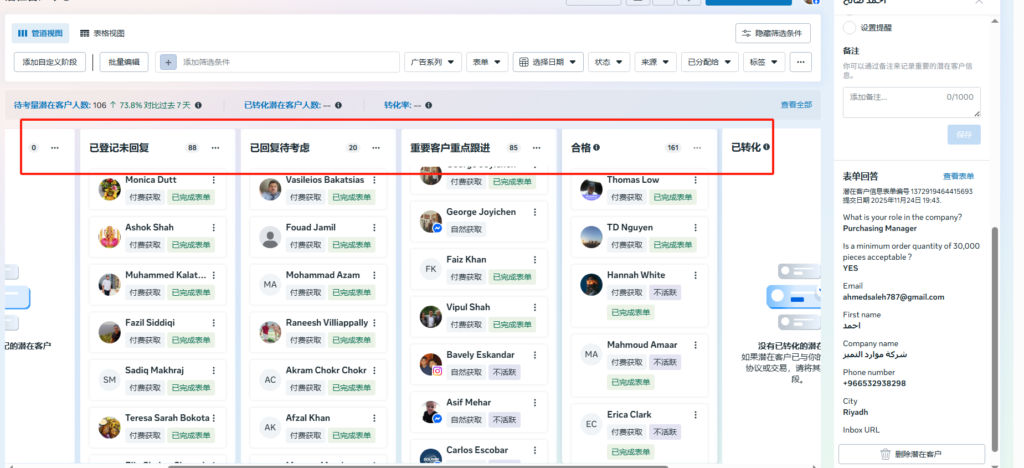This screenshot has width=1024, height=468.
Task: Open the 已分配给 filter dropdown
Action: pos(708,62)
